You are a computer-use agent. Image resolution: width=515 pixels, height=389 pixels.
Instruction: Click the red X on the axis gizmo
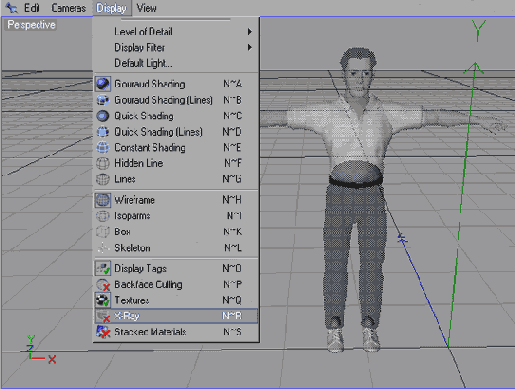click(52, 359)
